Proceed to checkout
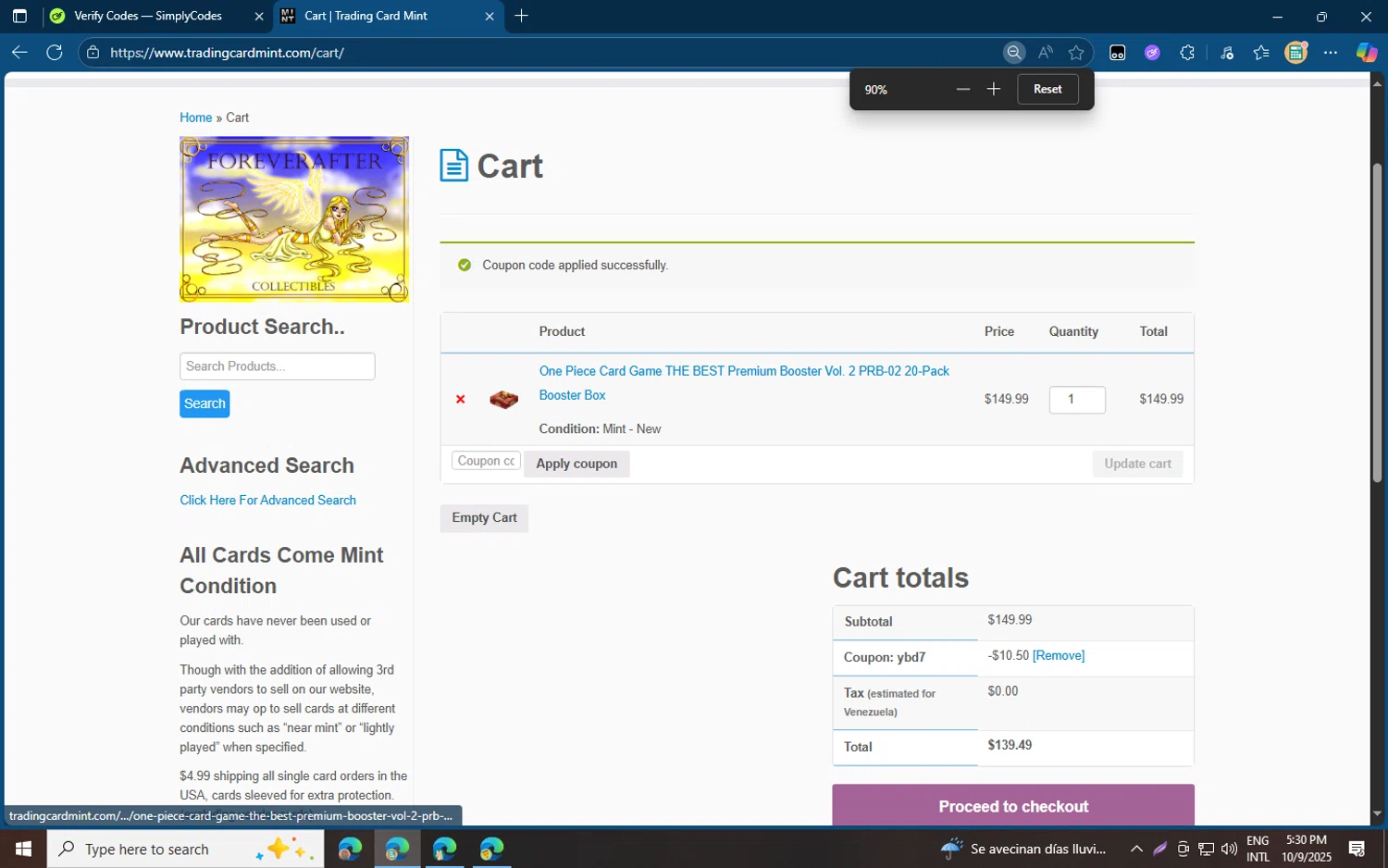This screenshot has width=1388, height=868. 1013,806
